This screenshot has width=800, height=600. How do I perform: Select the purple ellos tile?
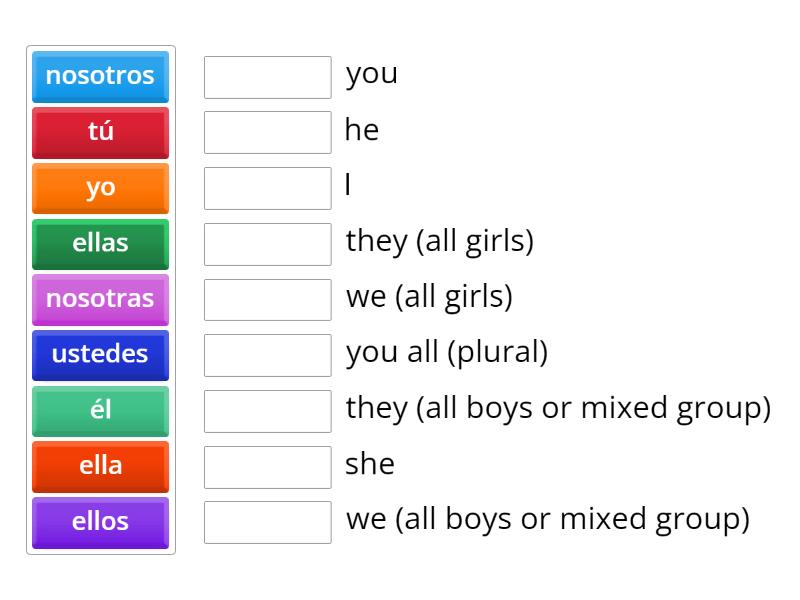click(x=100, y=522)
